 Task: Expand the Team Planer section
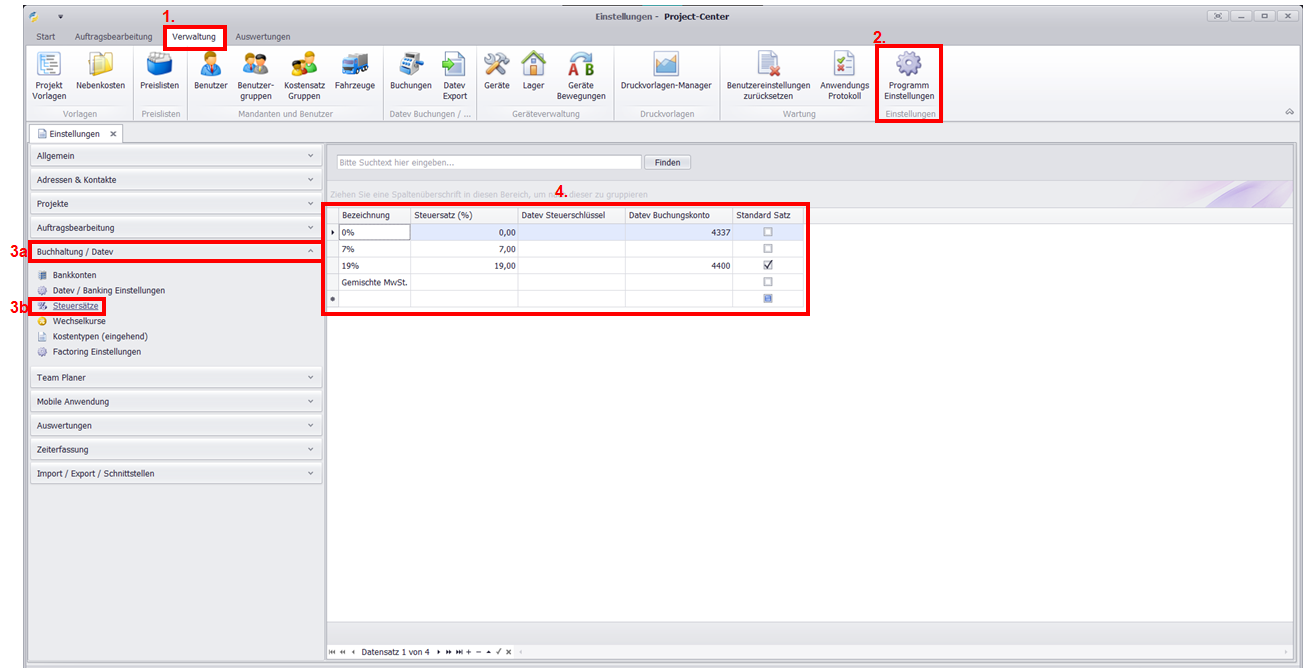[176, 378]
